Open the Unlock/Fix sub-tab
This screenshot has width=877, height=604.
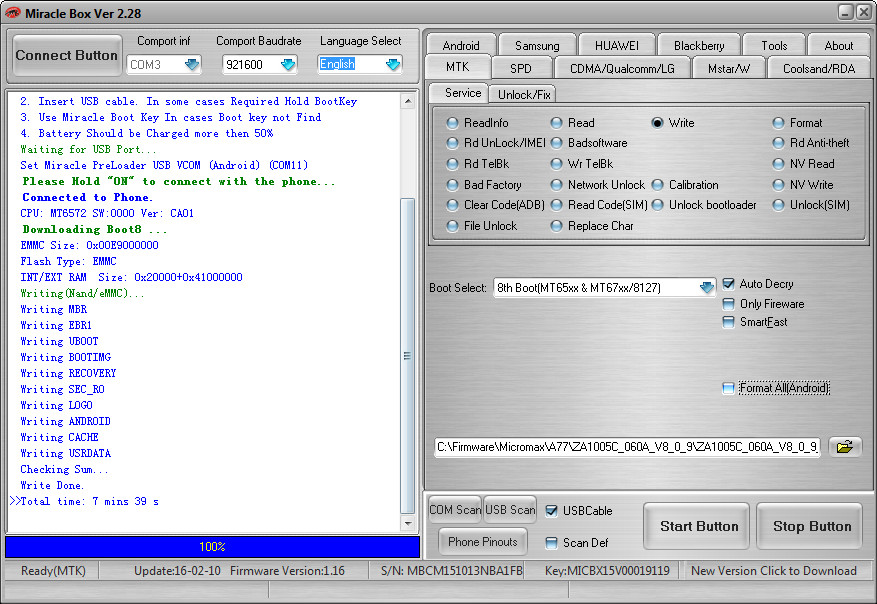[523, 94]
